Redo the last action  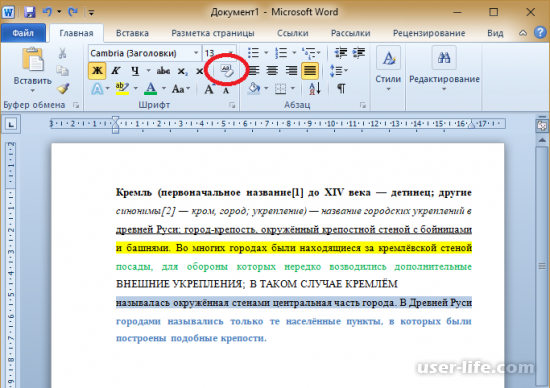tap(73, 12)
